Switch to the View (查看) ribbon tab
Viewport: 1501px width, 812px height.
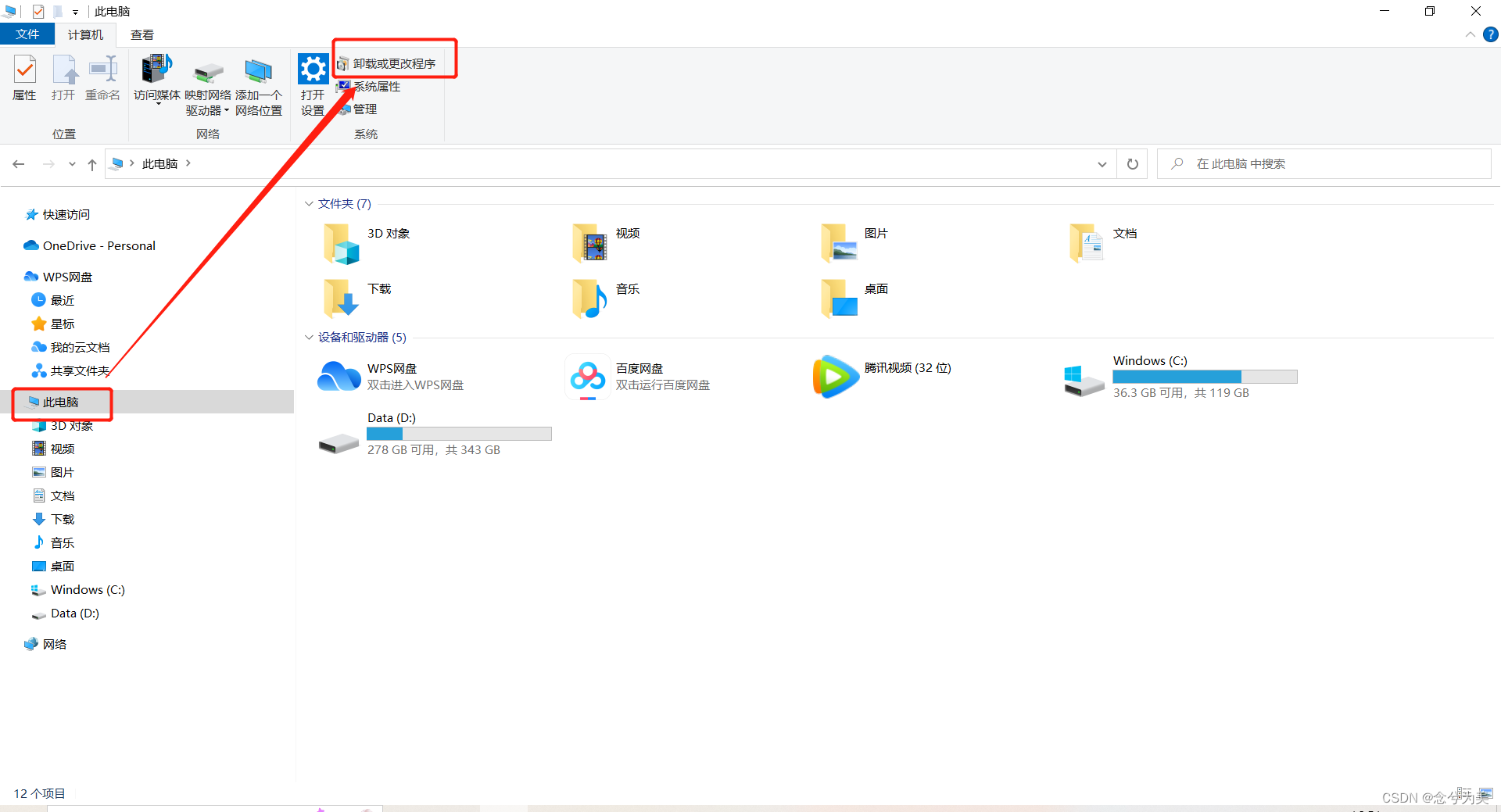(x=142, y=34)
